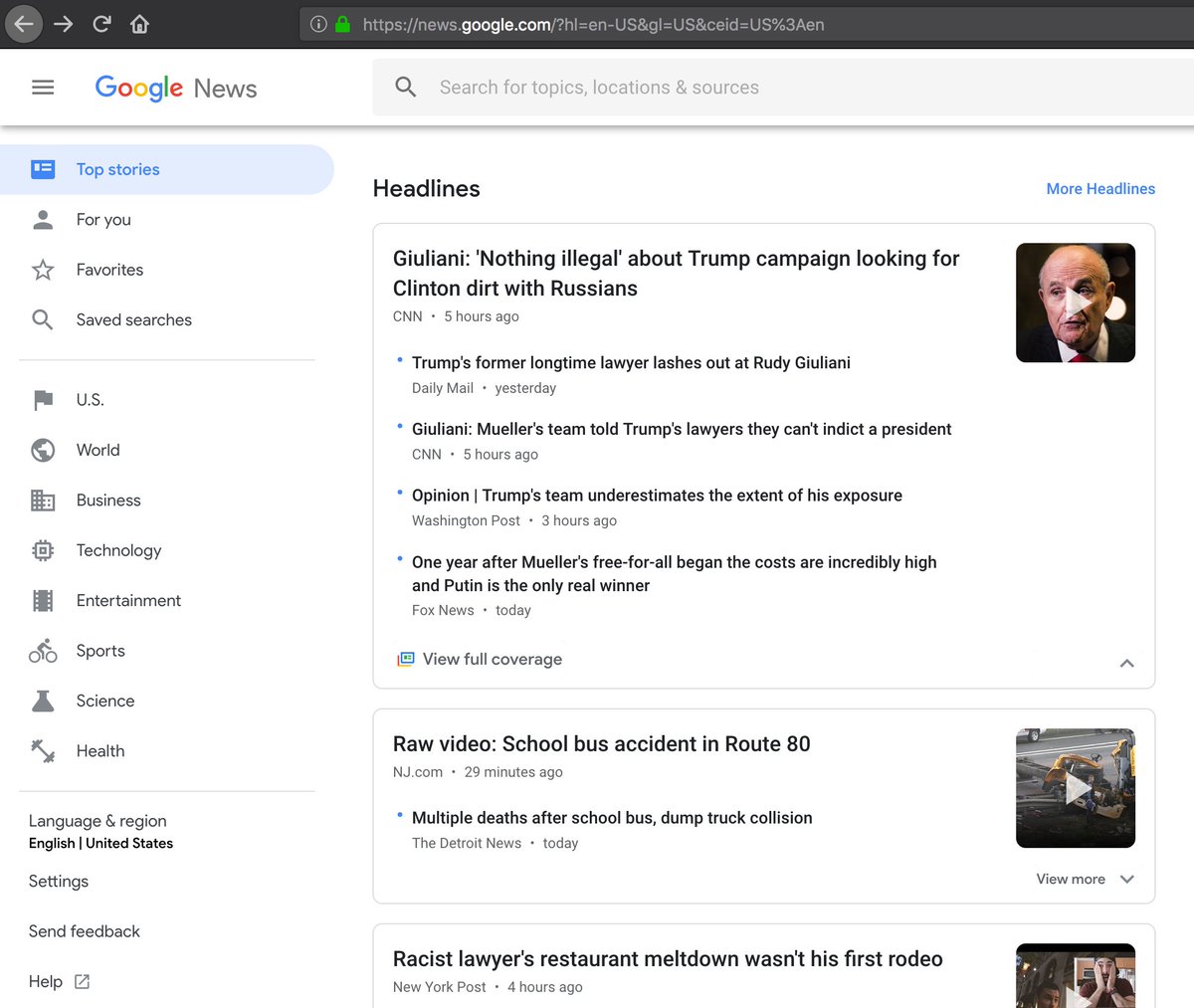Click Send feedback
Viewport: 1194px width, 1008px height.
click(x=85, y=931)
